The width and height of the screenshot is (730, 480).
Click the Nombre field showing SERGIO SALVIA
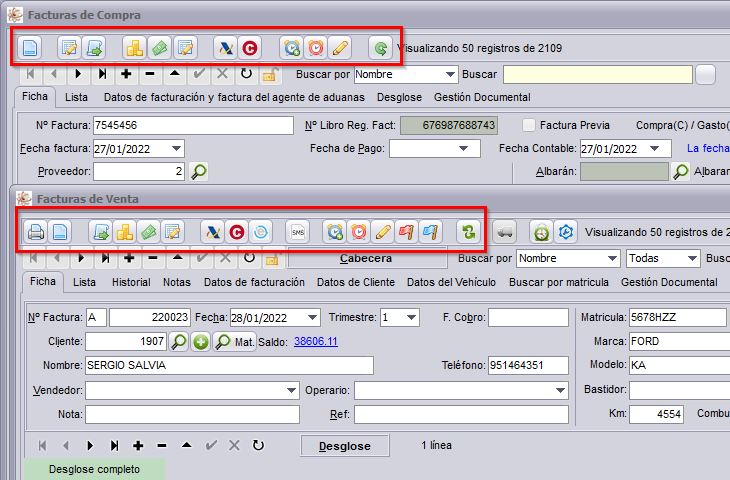pyautogui.click(x=229, y=365)
